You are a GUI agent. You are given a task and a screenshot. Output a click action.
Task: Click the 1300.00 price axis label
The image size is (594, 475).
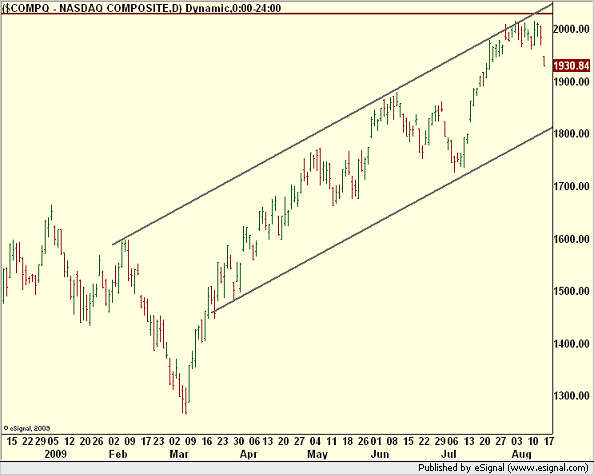pos(571,396)
